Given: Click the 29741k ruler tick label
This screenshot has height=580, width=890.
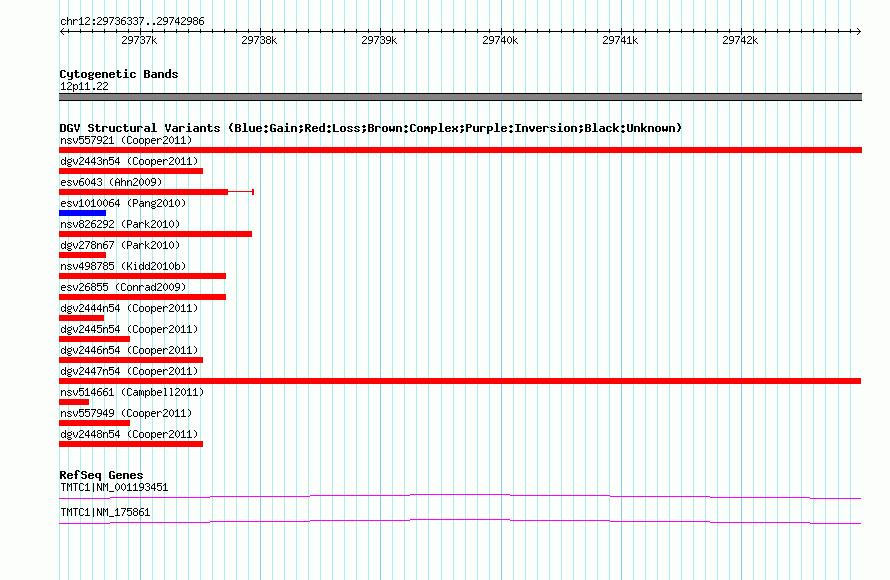Looking at the screenshot, I should click(x=620, y=40).
